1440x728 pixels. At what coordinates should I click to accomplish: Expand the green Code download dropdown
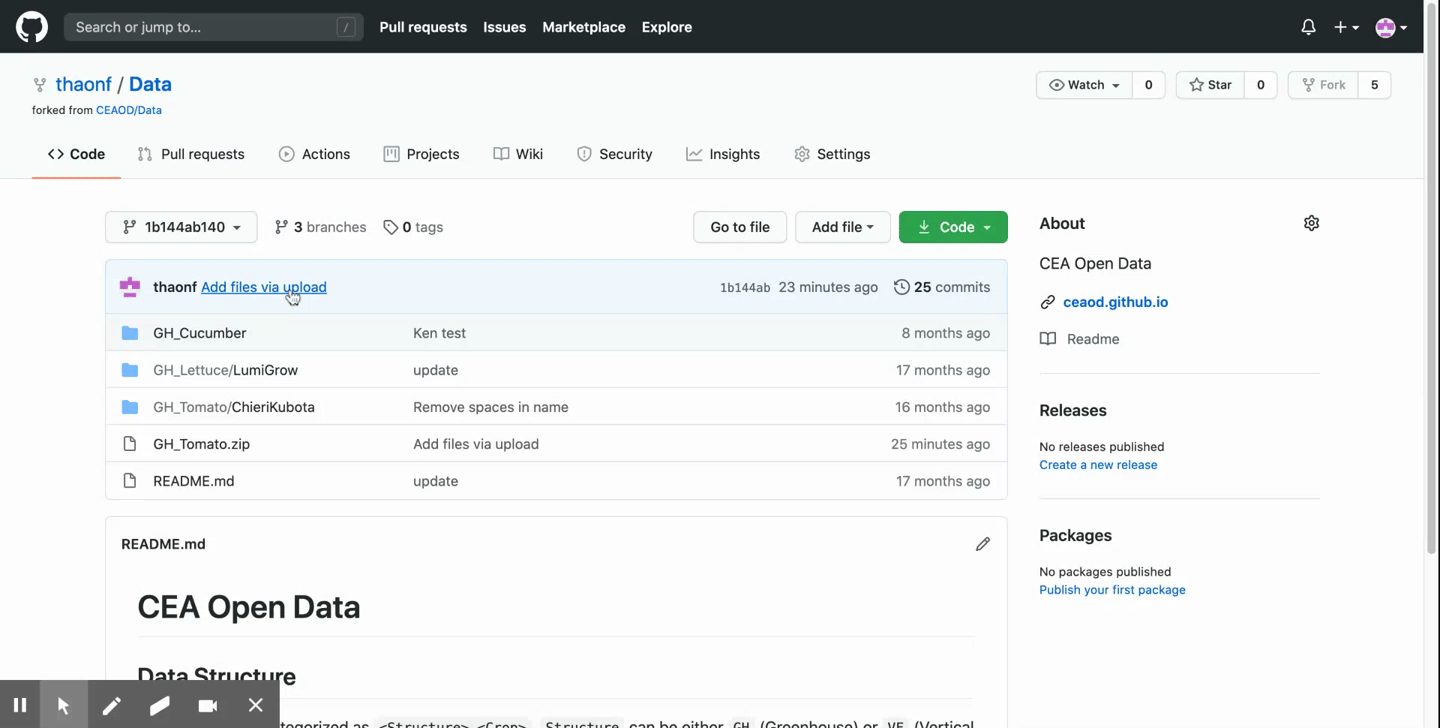pos(953,227)
